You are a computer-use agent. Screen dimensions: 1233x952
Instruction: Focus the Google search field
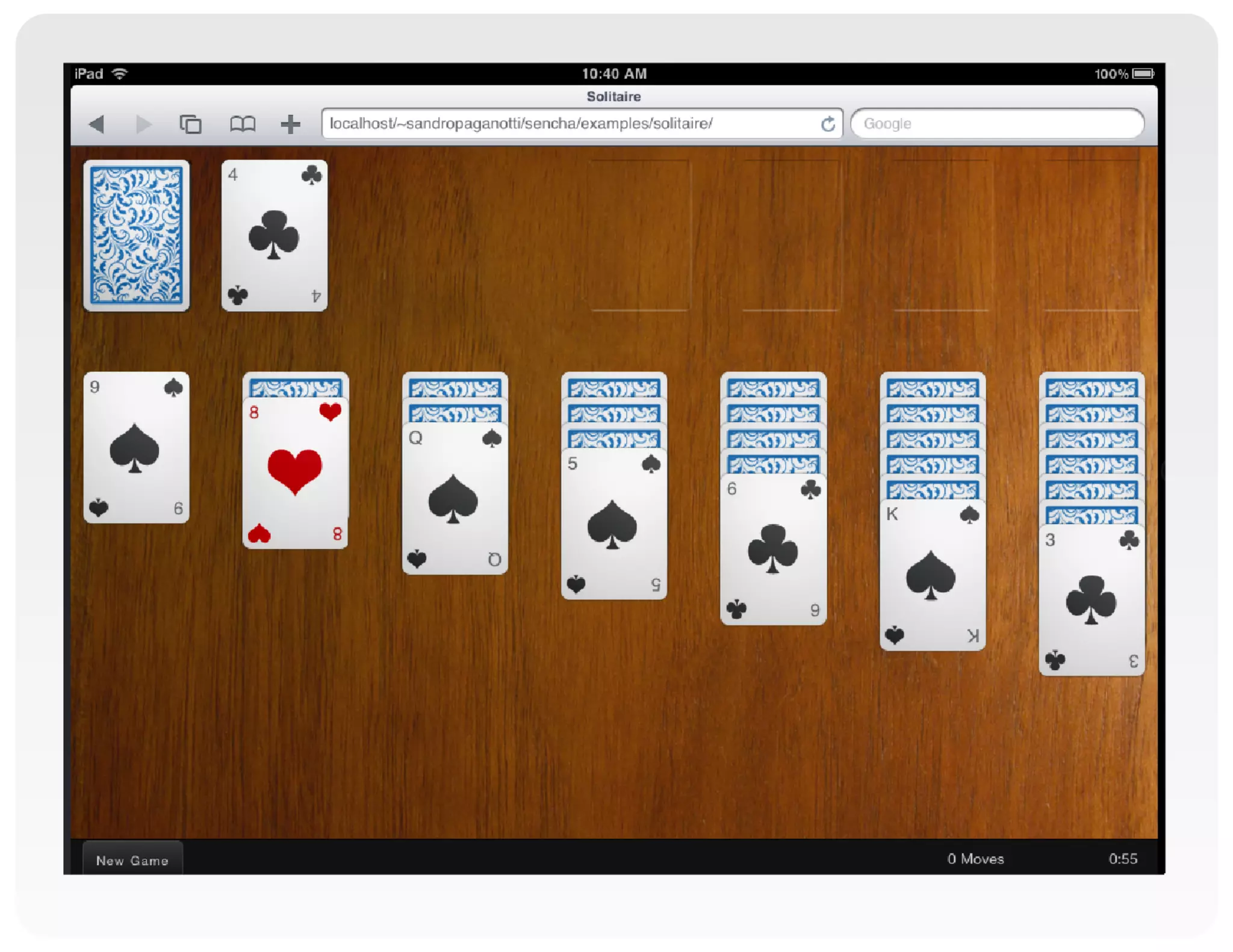click(x=996, y=124)
